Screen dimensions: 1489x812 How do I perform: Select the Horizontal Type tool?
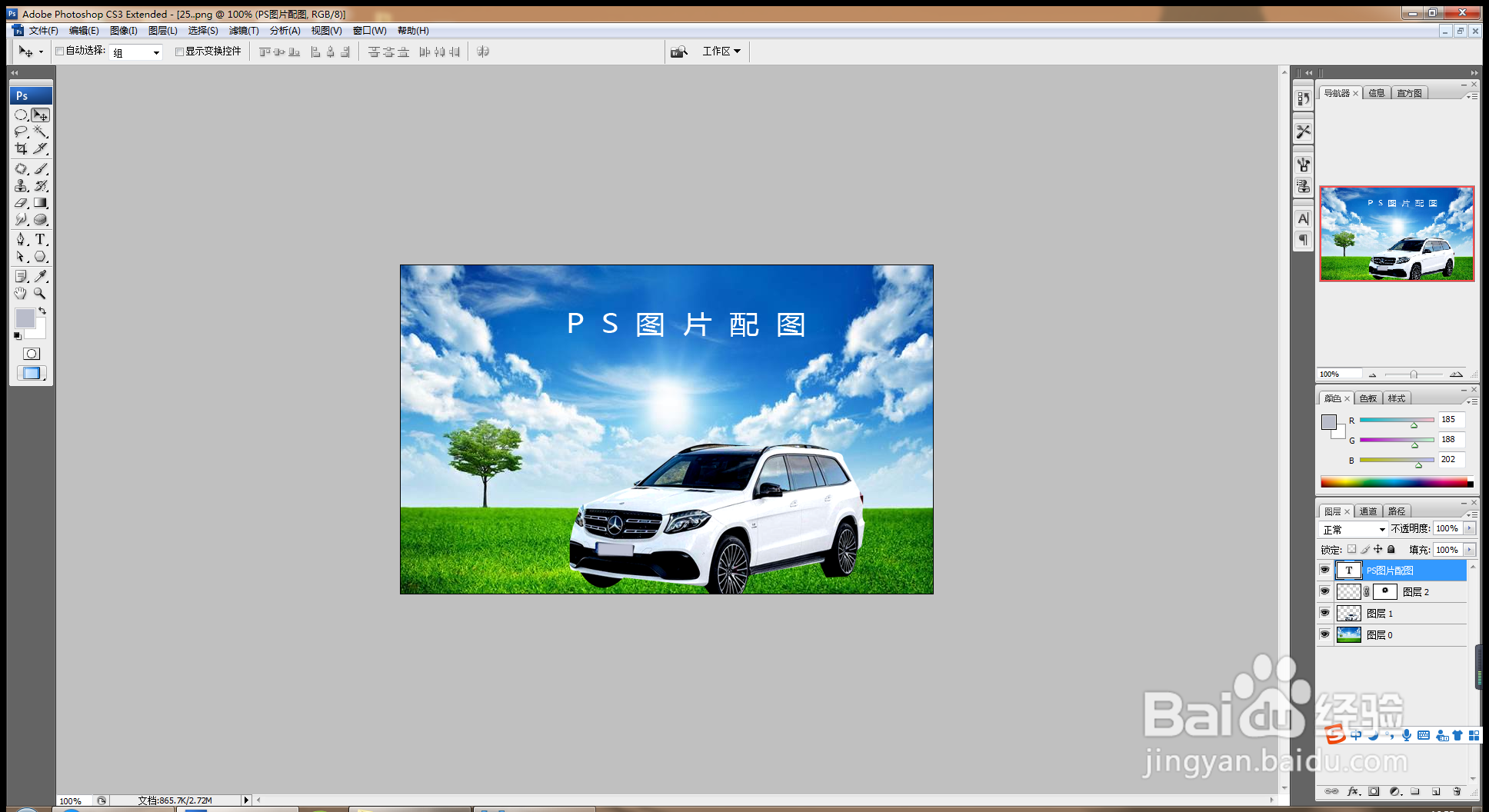[40, 239]
